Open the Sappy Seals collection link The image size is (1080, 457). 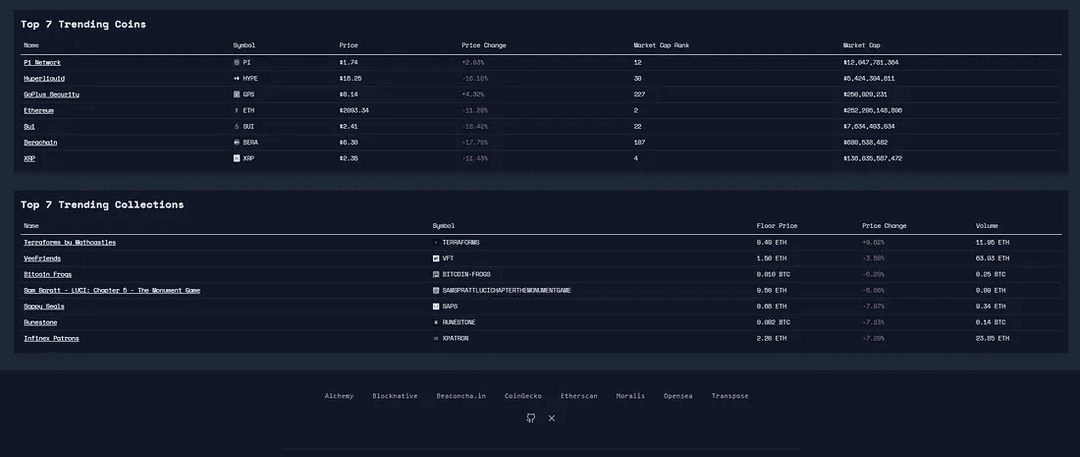44,306
